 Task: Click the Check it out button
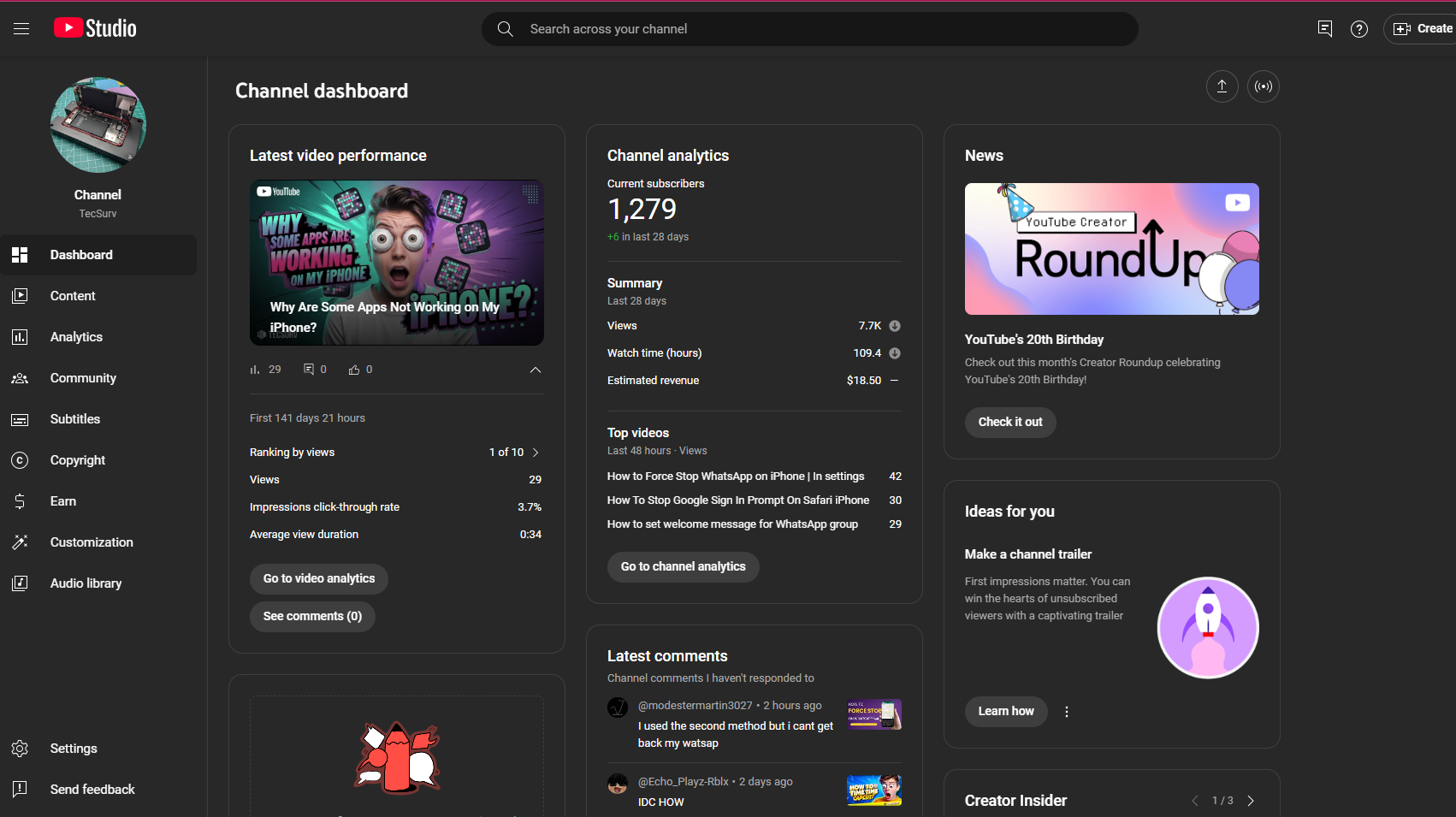pyautogui.click(x=1010, y=423)
